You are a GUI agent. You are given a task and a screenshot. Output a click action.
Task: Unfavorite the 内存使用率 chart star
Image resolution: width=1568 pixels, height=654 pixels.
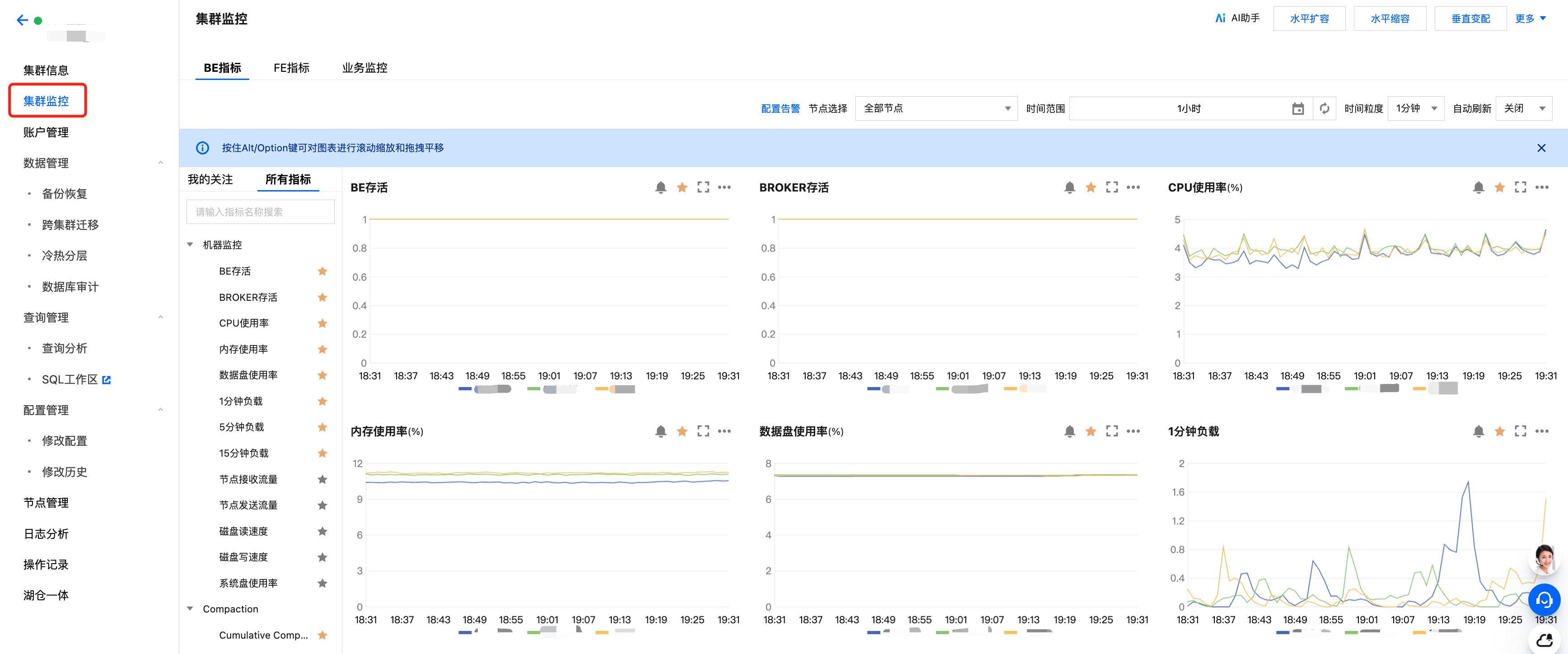pos(682,432)
